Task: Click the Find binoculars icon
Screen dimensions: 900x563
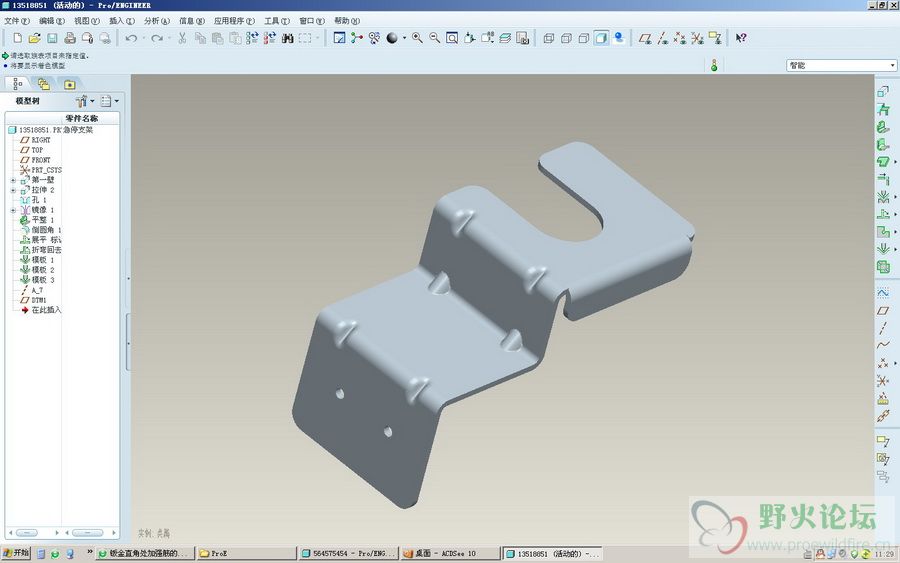Action: pos(287,38)
